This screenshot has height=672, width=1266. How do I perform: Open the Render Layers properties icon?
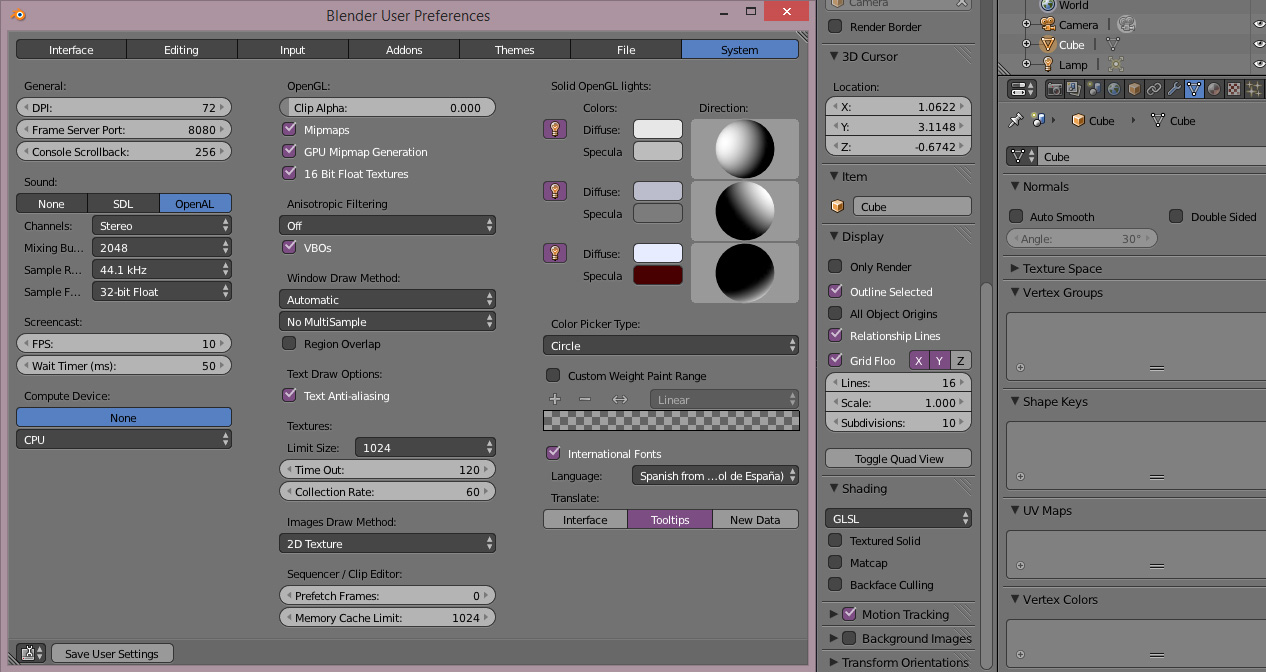click(1074, 89)
